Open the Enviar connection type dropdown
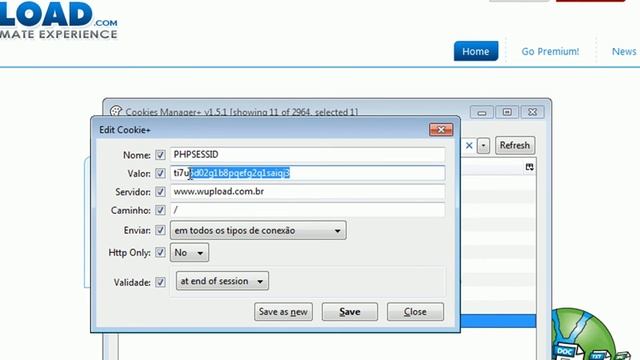 point(258,230)
